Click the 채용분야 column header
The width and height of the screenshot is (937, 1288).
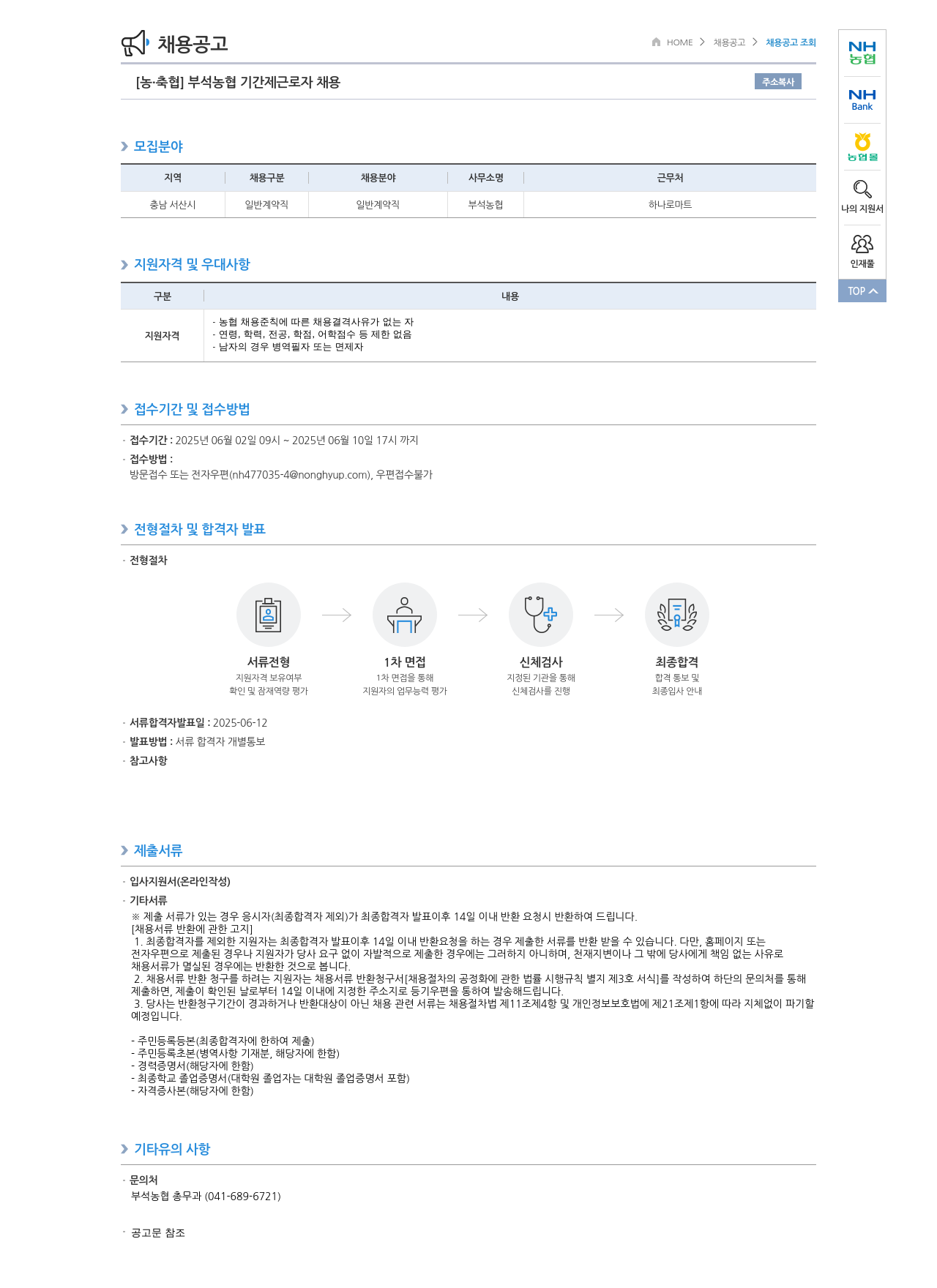coord(378,178)
